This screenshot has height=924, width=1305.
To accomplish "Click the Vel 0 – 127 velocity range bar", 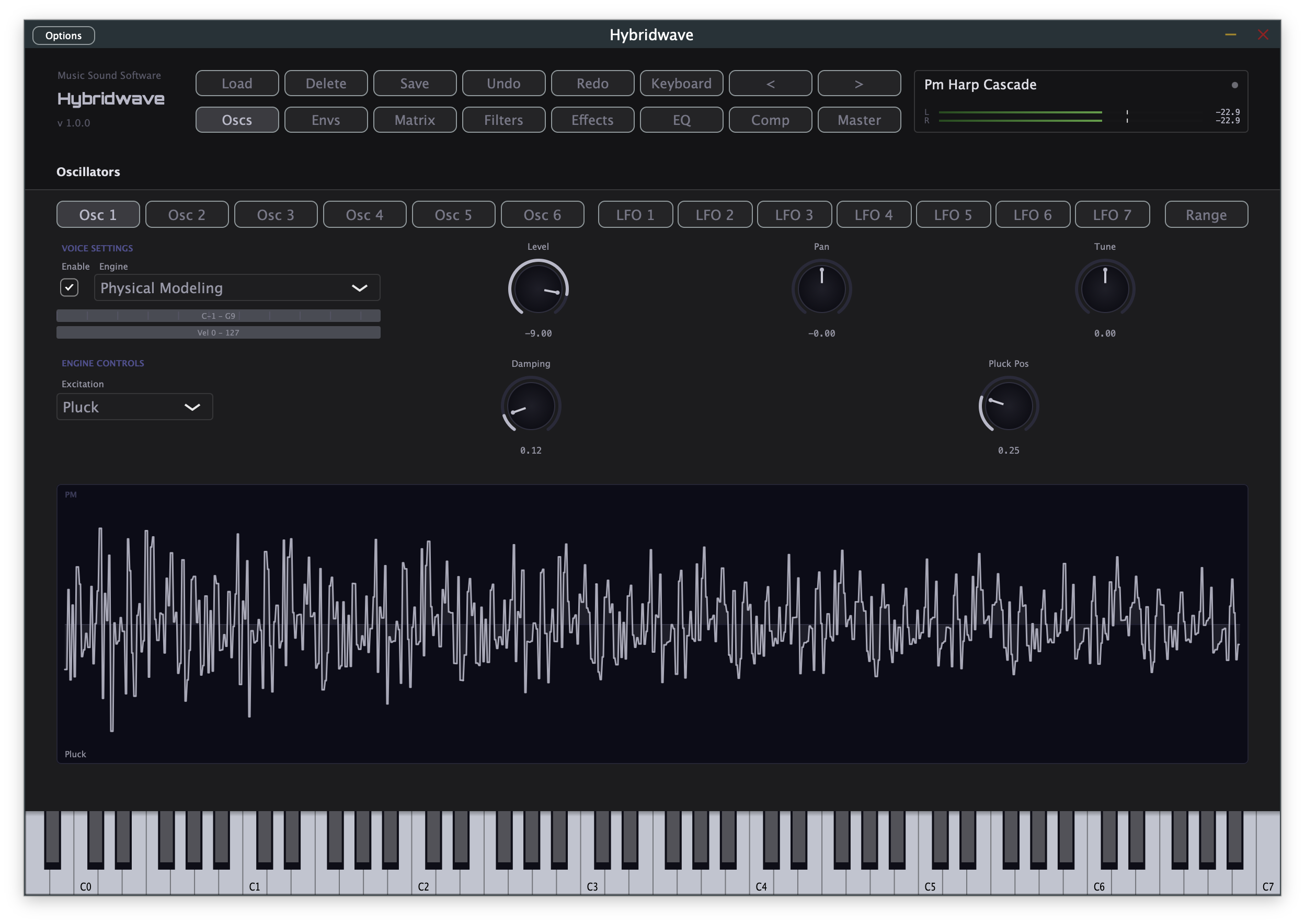I will pyautogui.click(x=218, y=332).
